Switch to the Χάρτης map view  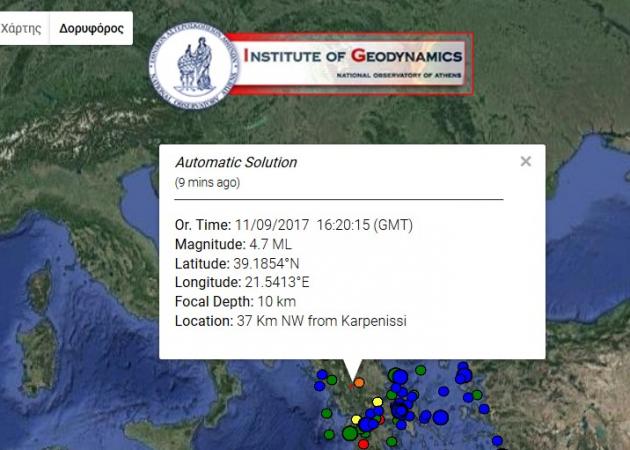[x=21, y=29]
